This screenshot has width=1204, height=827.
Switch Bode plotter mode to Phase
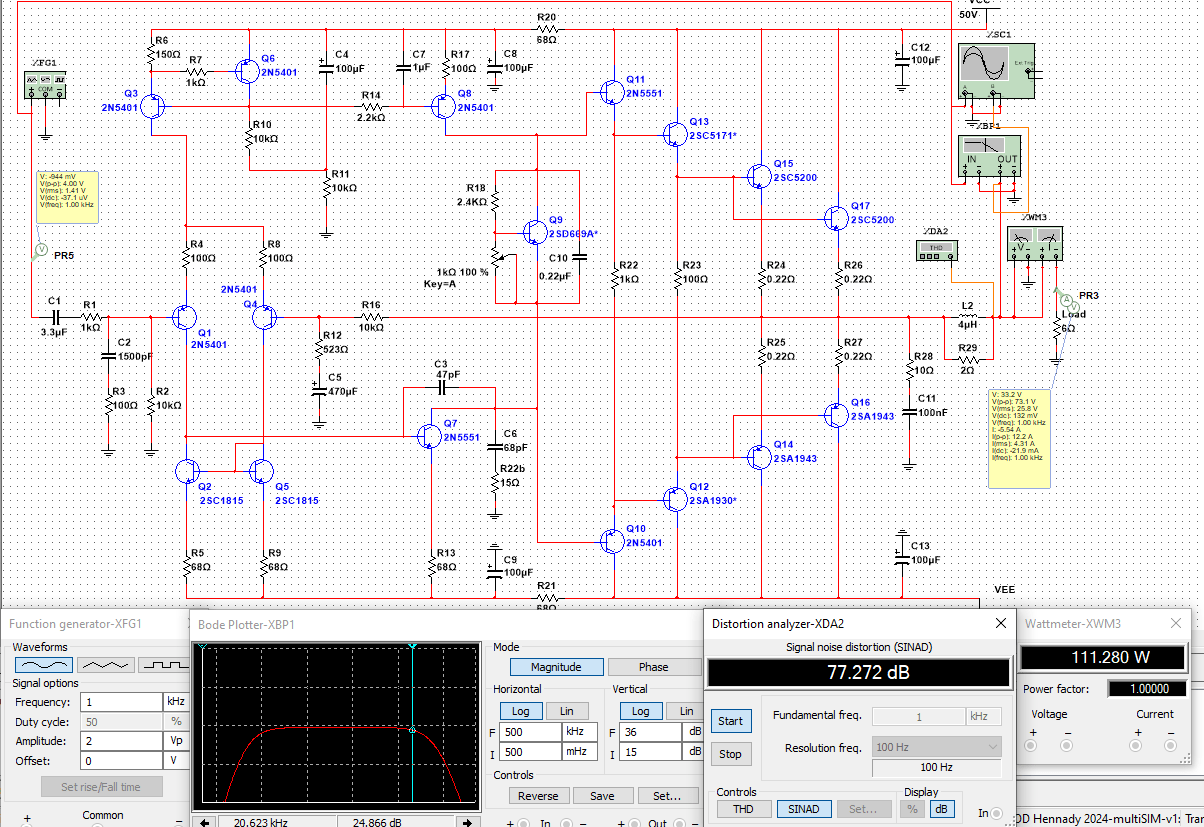click(x=653, y=667)
